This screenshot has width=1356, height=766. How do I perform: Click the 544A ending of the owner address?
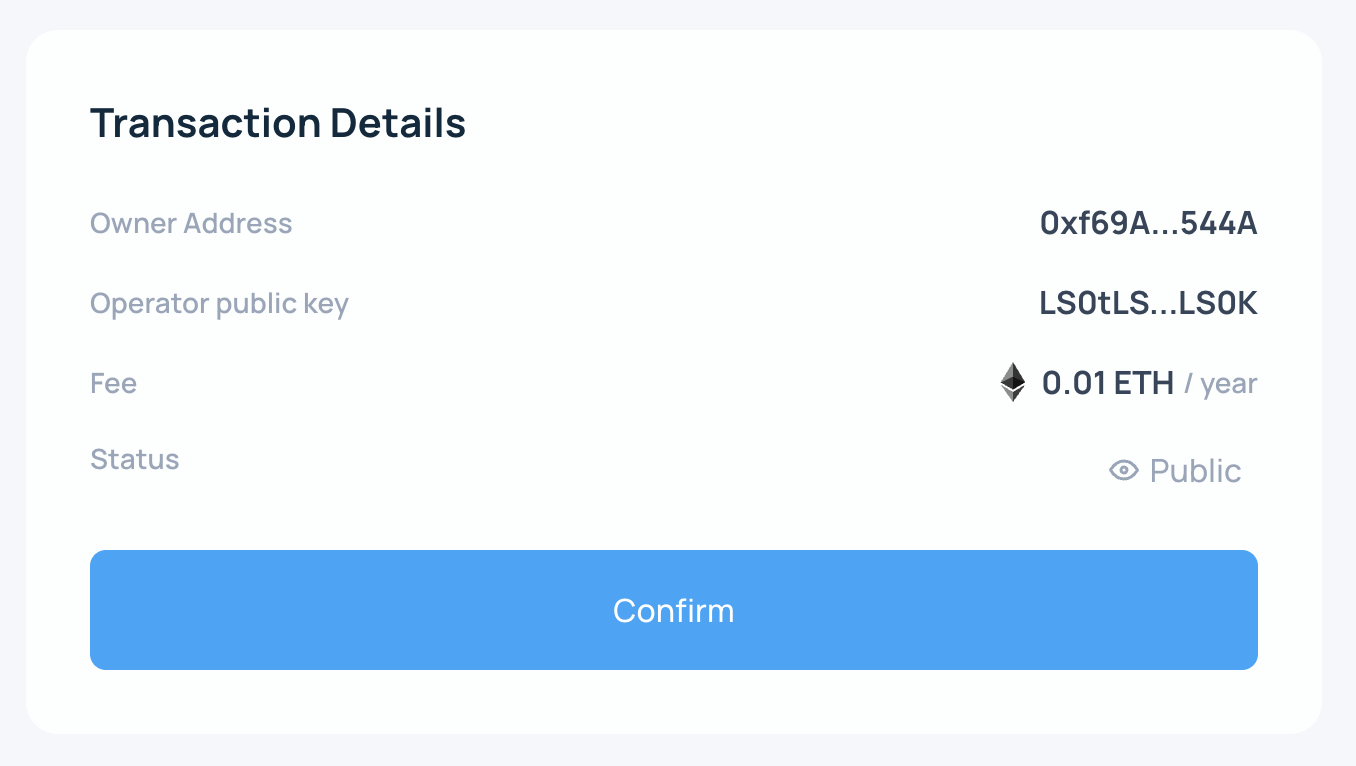click(x=1218, y=223)
